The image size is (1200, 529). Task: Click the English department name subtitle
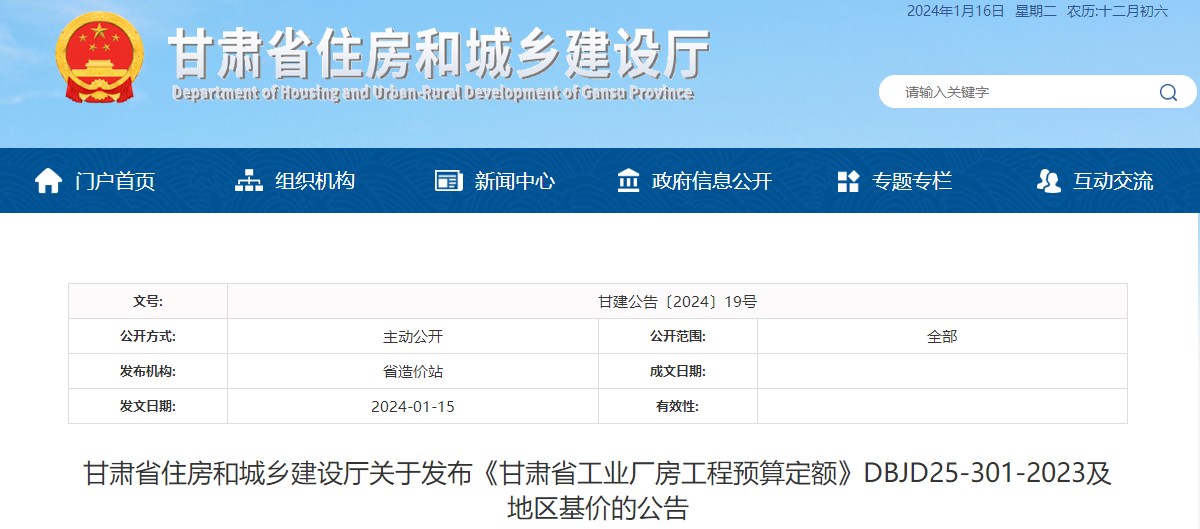432,93
